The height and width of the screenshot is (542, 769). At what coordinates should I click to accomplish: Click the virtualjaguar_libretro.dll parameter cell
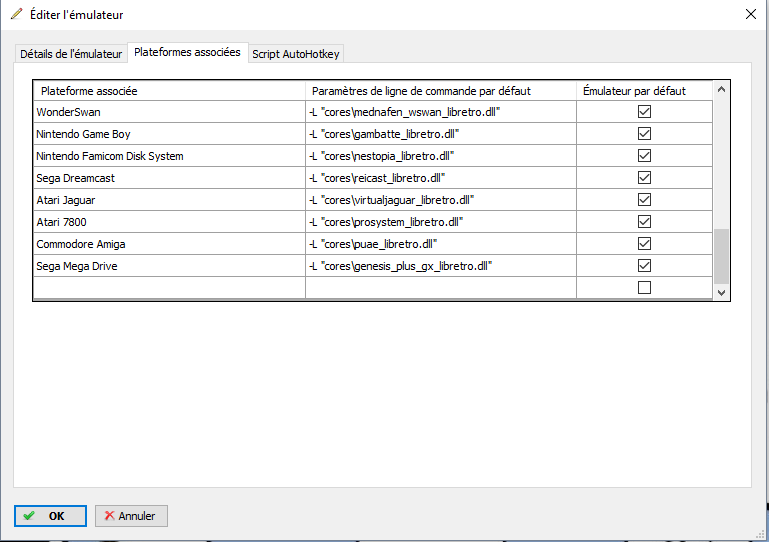point(441,200)
